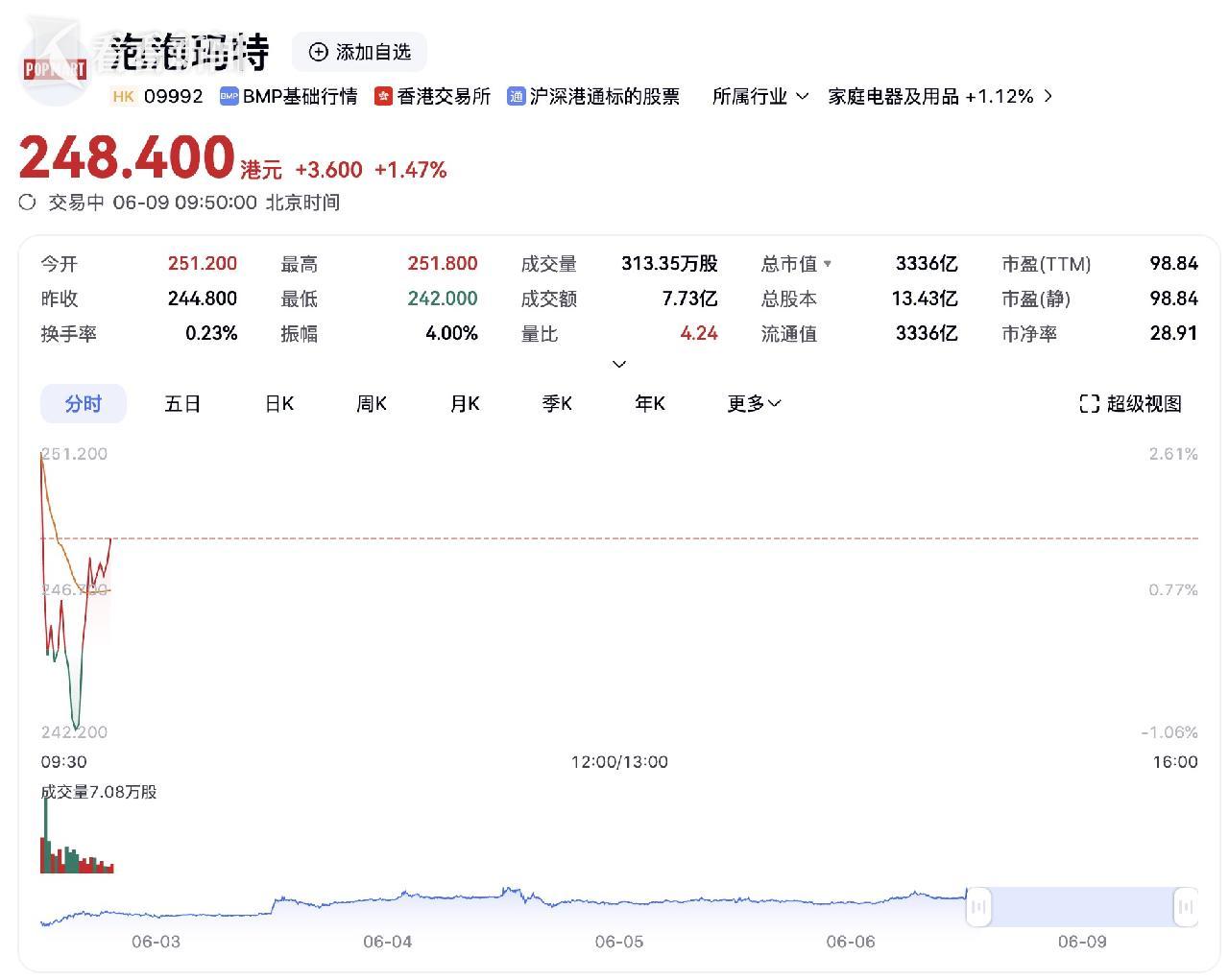The image size is (1229, 980).
Task: Click the 量比 value 4.24
Action: (699, 333)
